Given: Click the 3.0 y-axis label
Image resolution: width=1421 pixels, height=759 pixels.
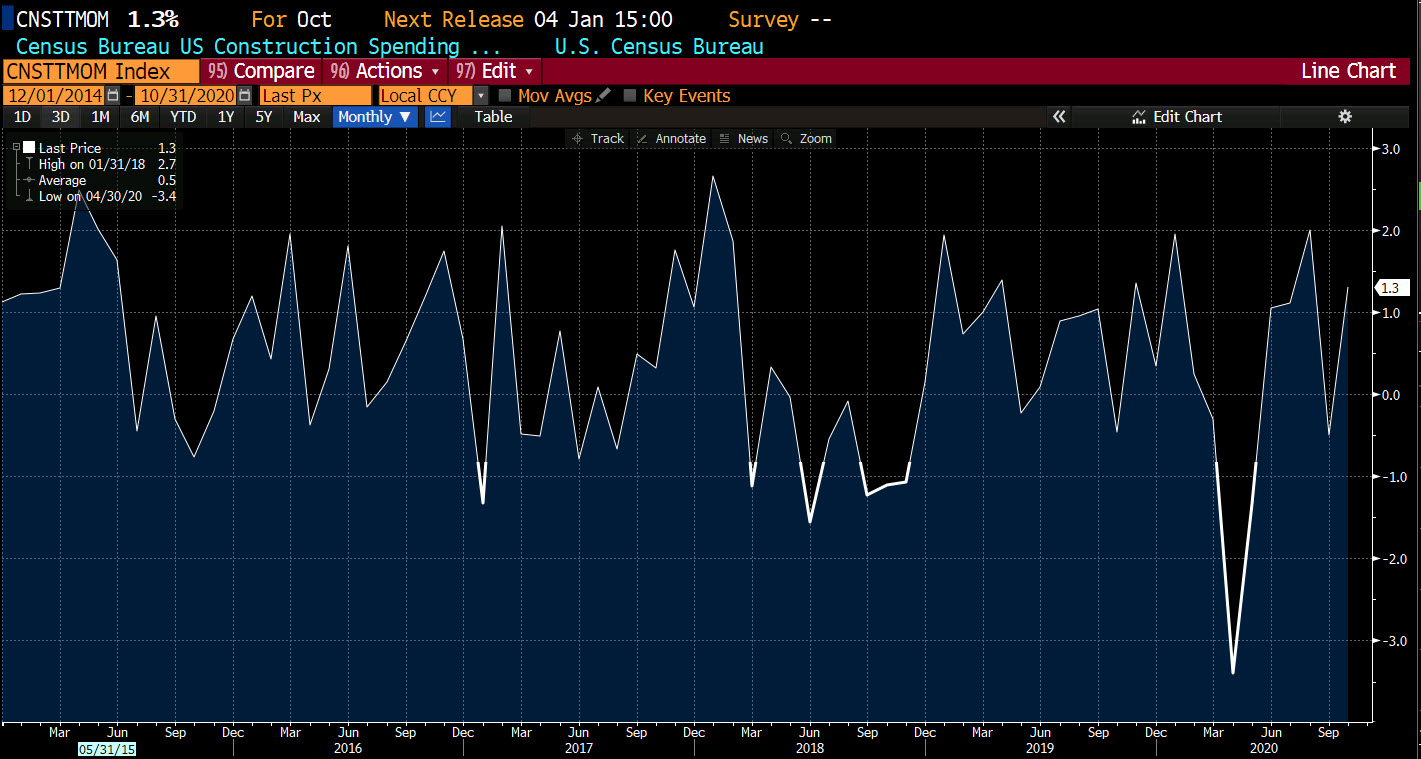Looking at the screenshot, I should coord(1390,149).
